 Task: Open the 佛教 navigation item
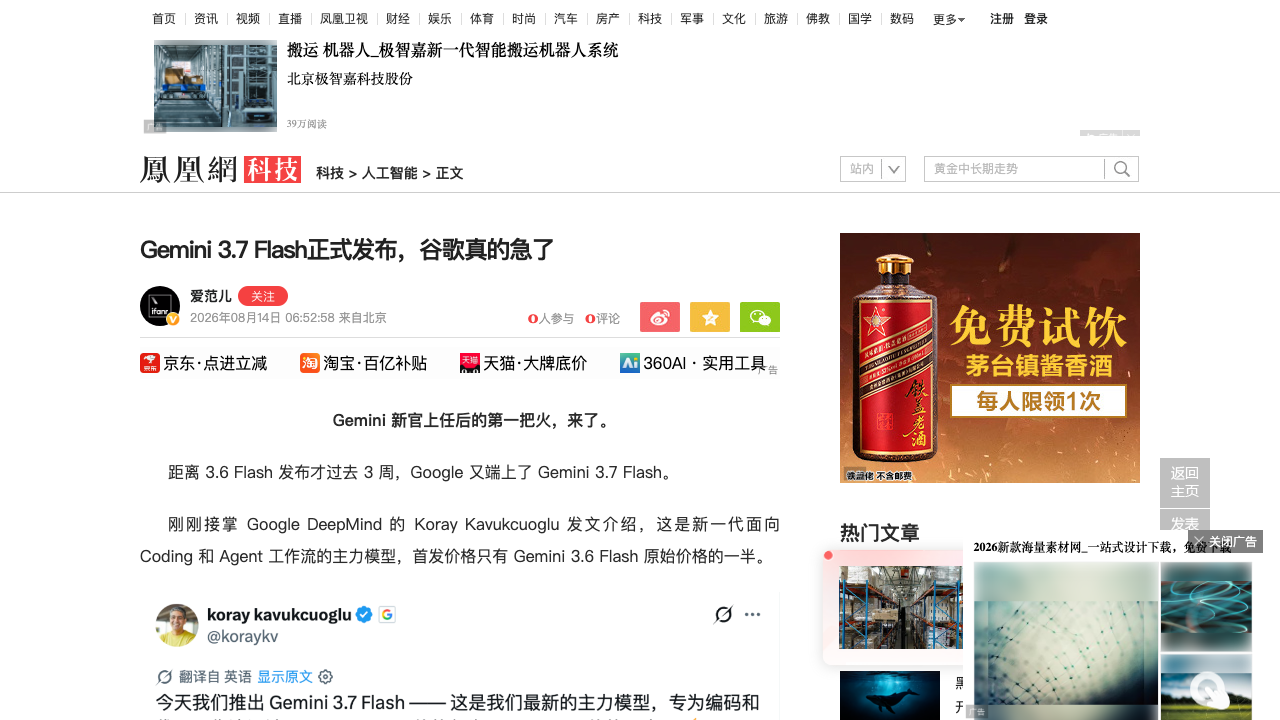pyautogui.click(x=818, y=18)
